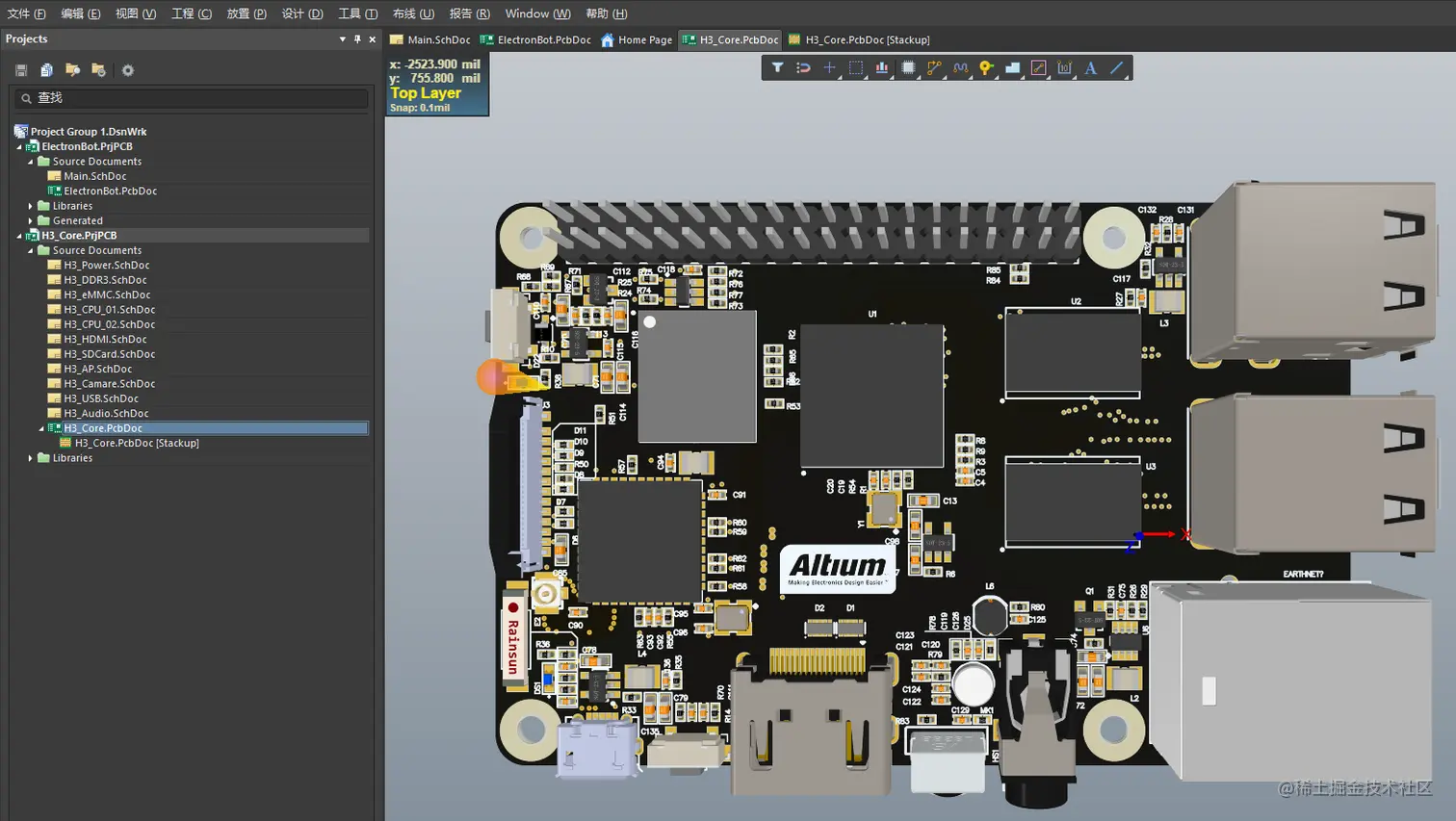Activate the interactive routing tool
Image resolution: width=1456 pixels, height=821 pixels.
pyautogui.click(x=934, y=68)
